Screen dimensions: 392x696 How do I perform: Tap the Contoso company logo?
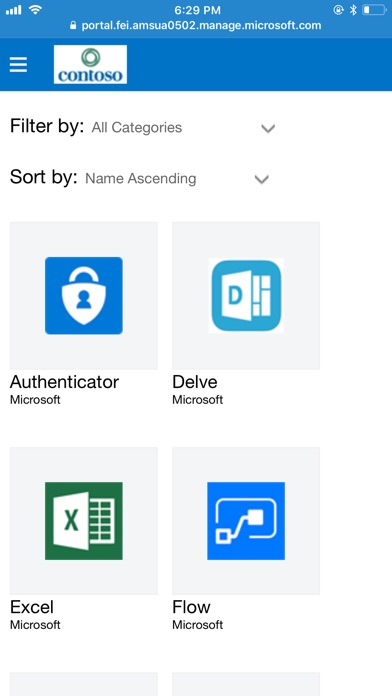(x=90, y=64)
